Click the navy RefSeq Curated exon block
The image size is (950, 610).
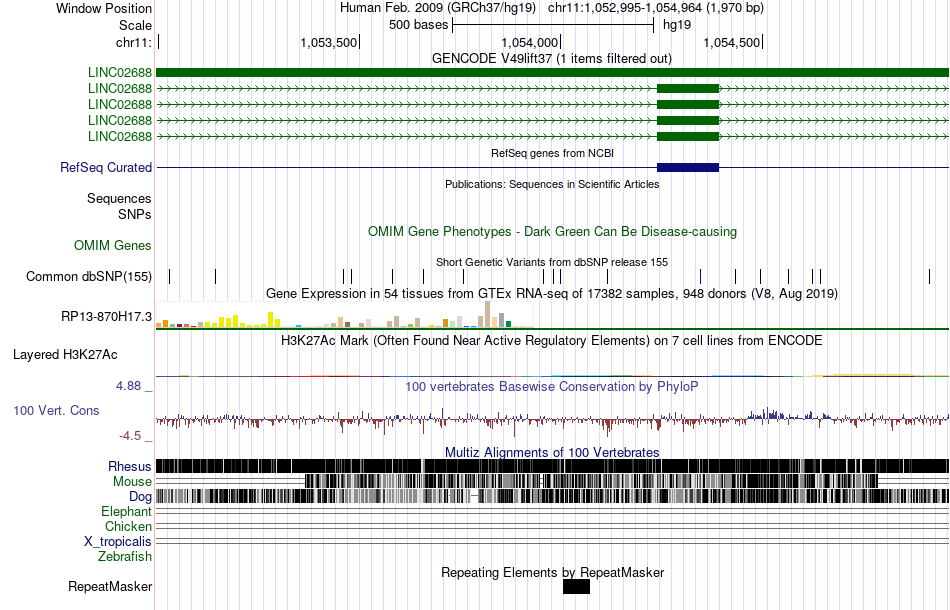[x=688, y=167]
